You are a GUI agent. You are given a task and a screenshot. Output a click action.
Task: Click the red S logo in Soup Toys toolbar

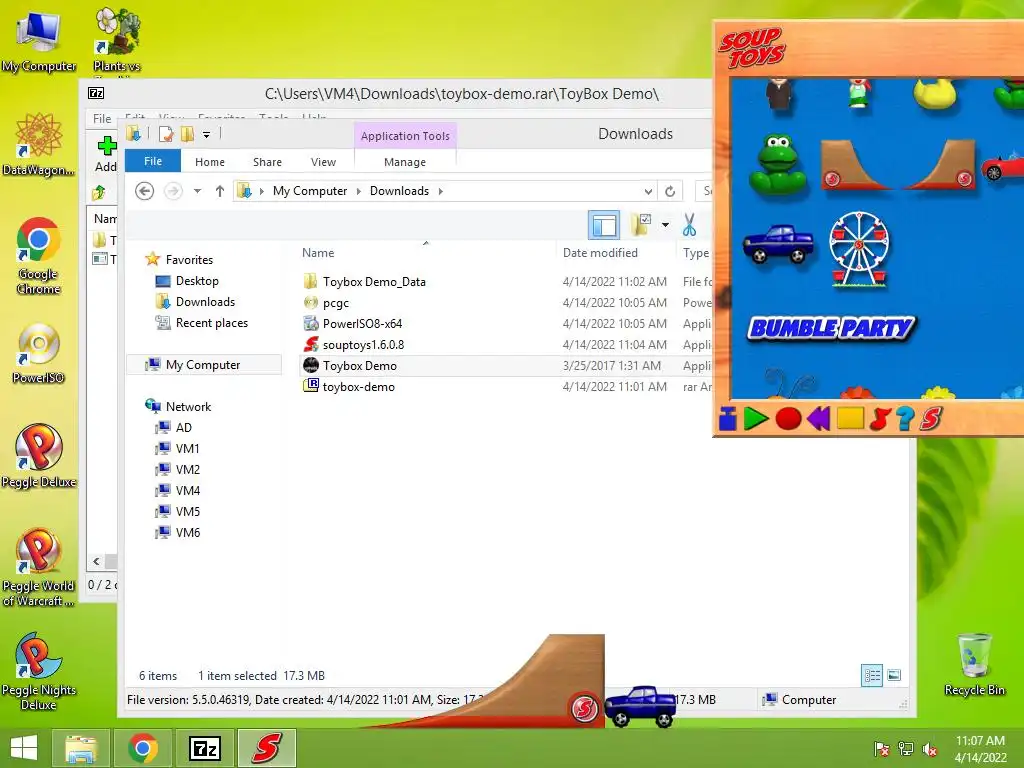click(931, 419)
